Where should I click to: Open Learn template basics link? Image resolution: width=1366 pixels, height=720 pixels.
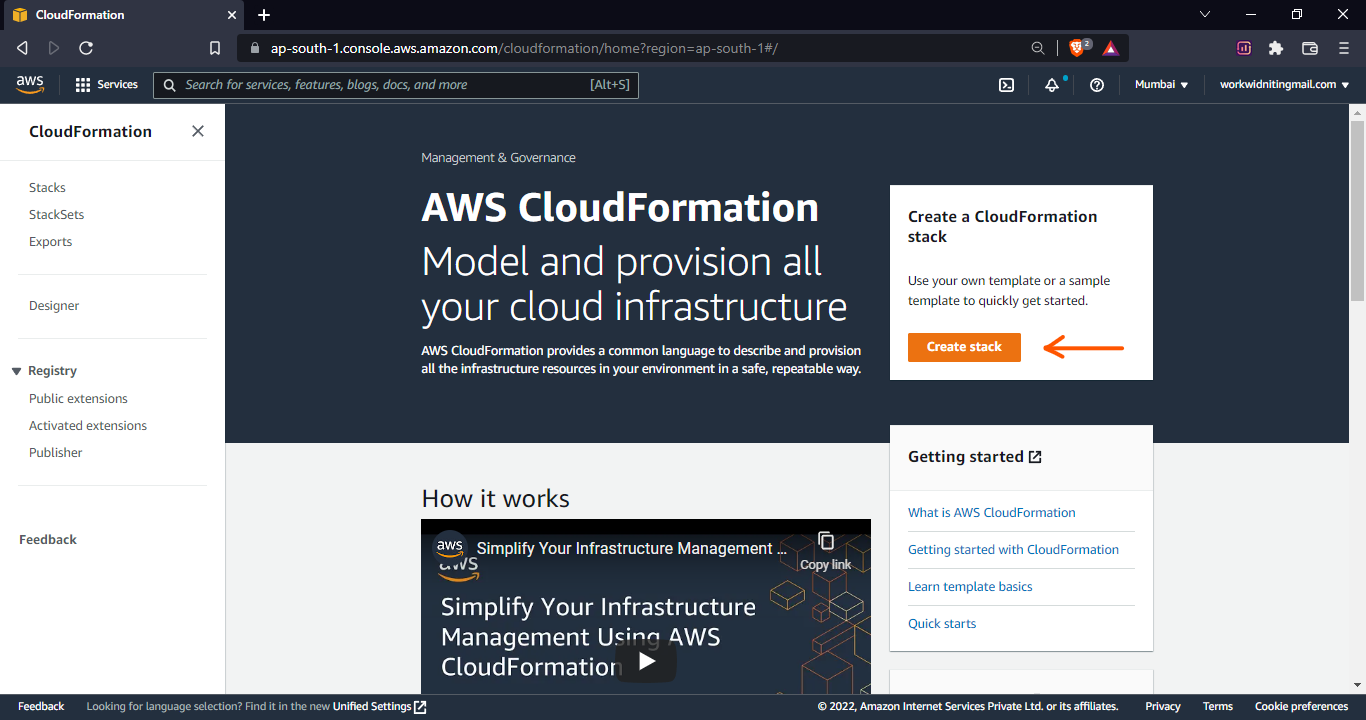(x=970, y=587)
